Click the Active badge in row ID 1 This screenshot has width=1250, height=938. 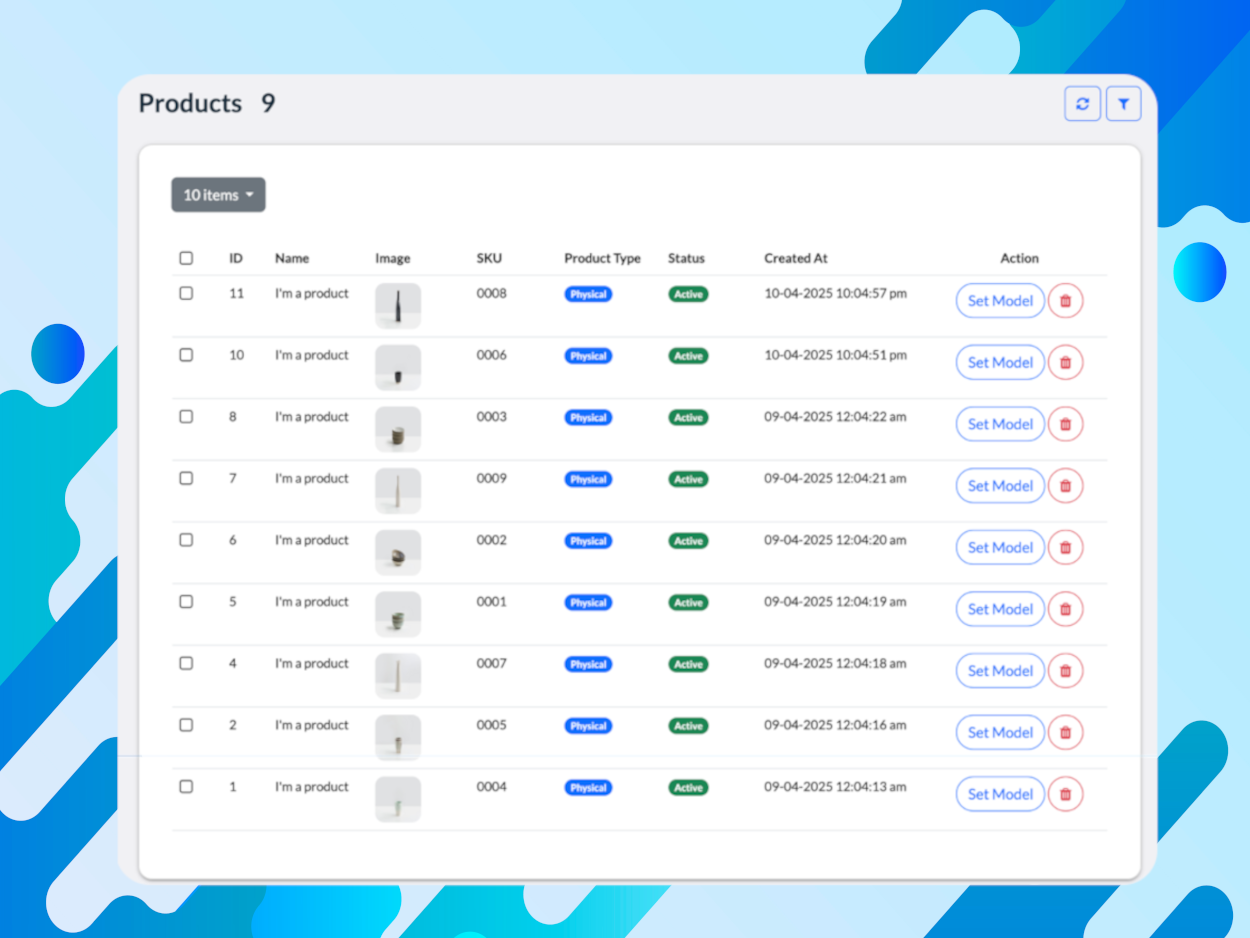click(688, 788)
